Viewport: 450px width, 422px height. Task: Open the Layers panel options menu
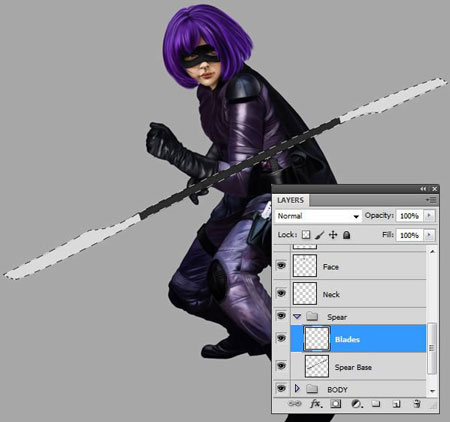coord(432,200)
